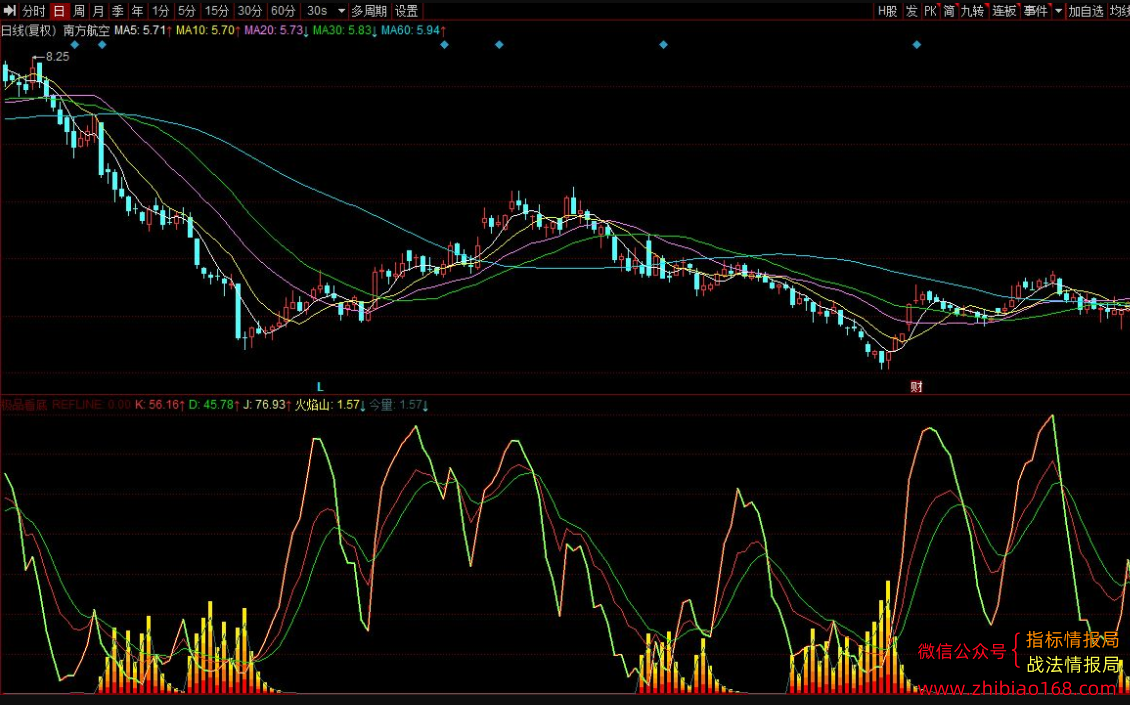Open the 多周期 multi-period menu
This screenshot has height=705, width=1130.
[369, 11]
